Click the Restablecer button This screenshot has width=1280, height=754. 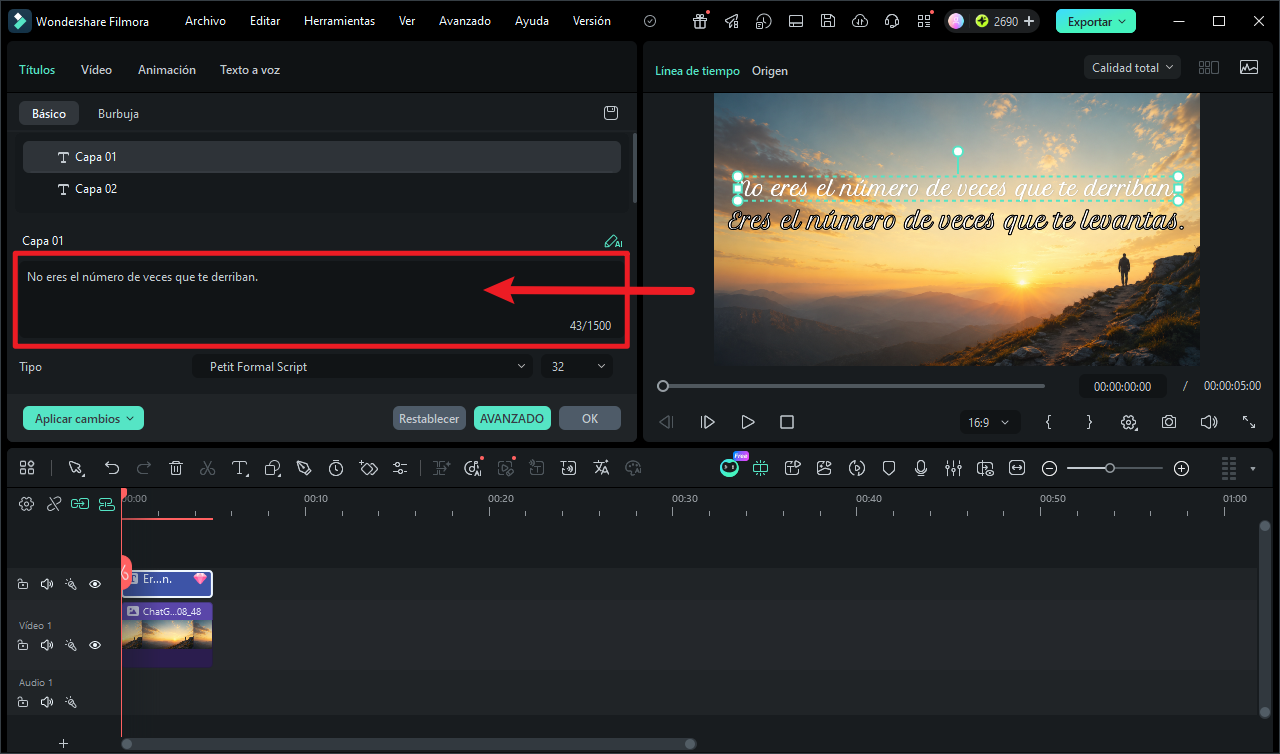pos(429,418)
